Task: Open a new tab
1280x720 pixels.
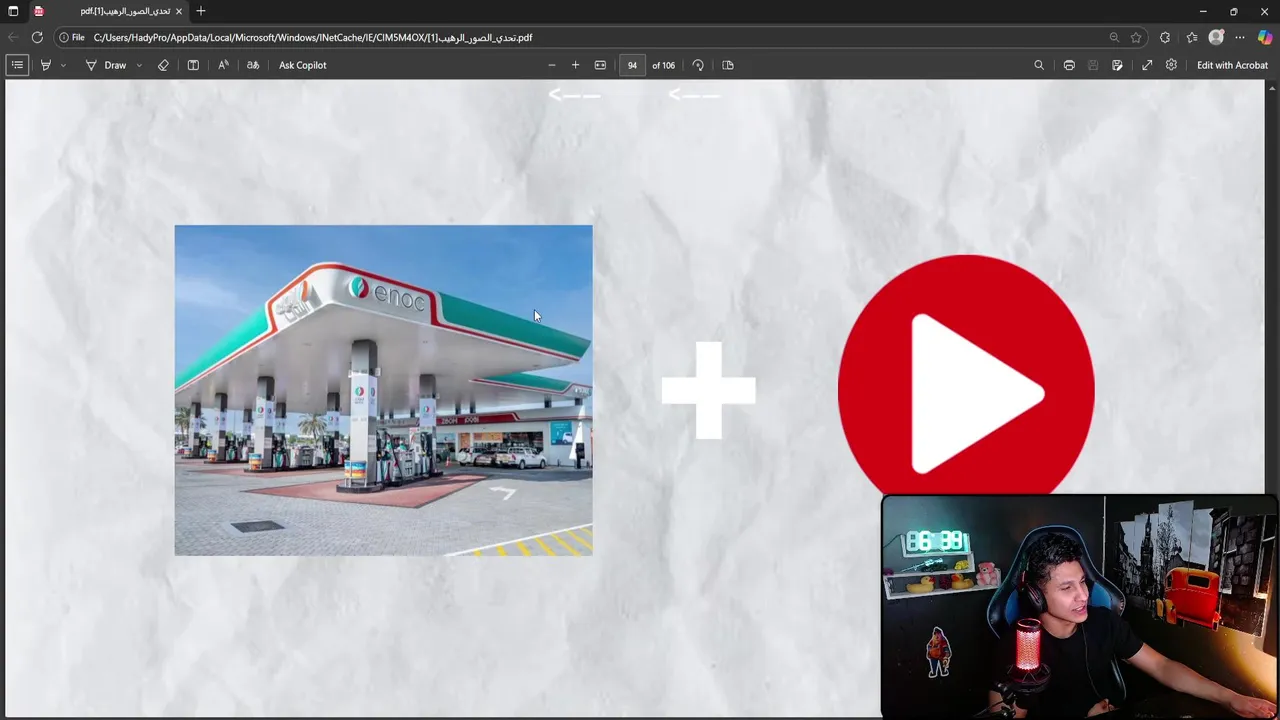Action: click(201, 11)
